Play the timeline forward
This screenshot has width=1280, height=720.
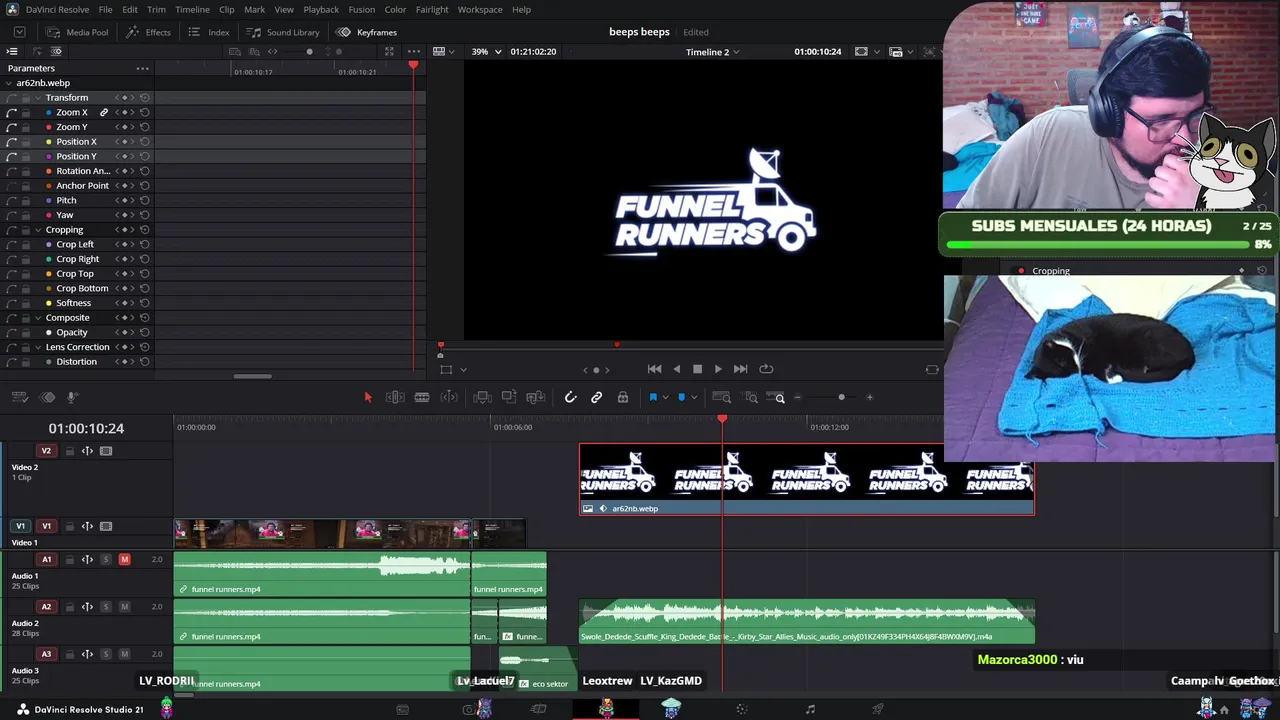pyautogui.click(x=718, y=369)
